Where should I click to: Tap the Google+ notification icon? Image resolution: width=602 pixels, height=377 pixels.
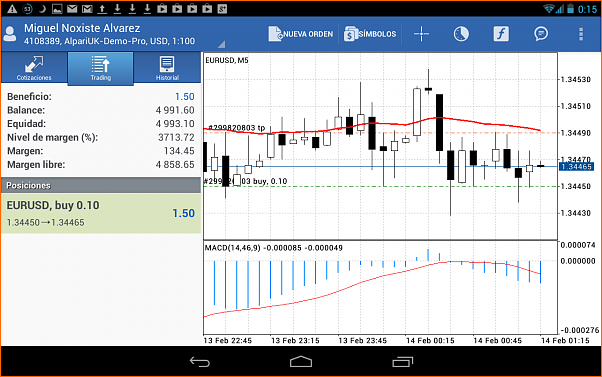point(222,8)
